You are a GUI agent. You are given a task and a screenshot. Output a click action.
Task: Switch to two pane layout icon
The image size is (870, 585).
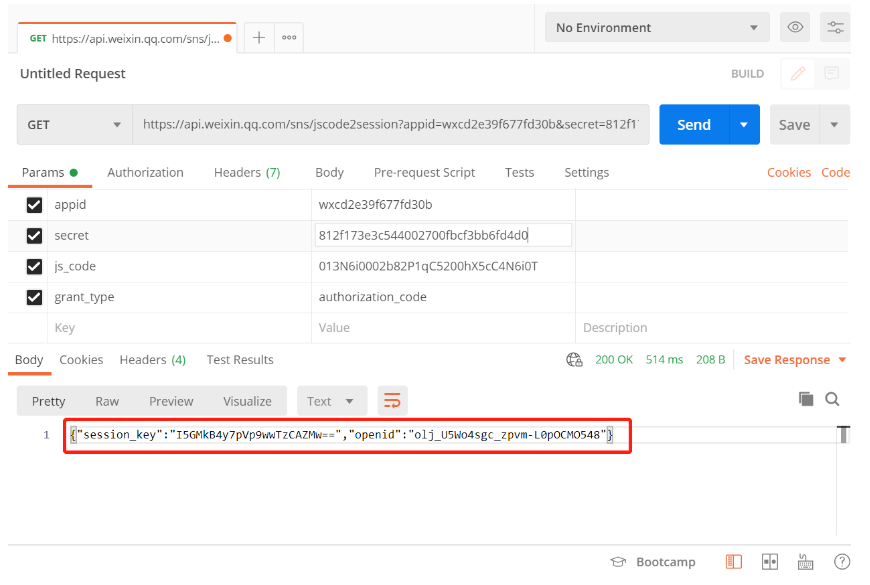tap(770, 562)
